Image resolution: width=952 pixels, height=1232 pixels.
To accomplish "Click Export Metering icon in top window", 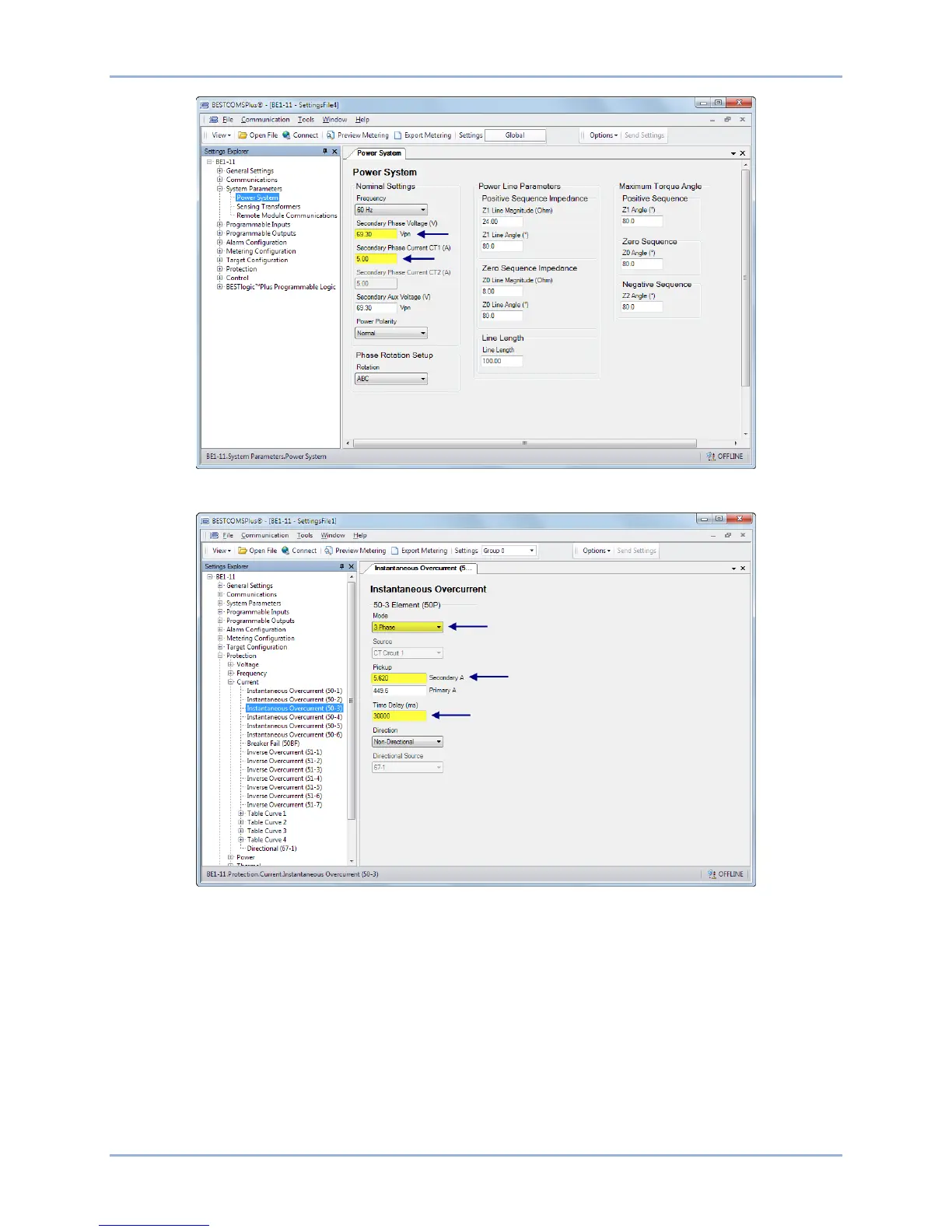I will pyautogui.click(x=397, y=135).
